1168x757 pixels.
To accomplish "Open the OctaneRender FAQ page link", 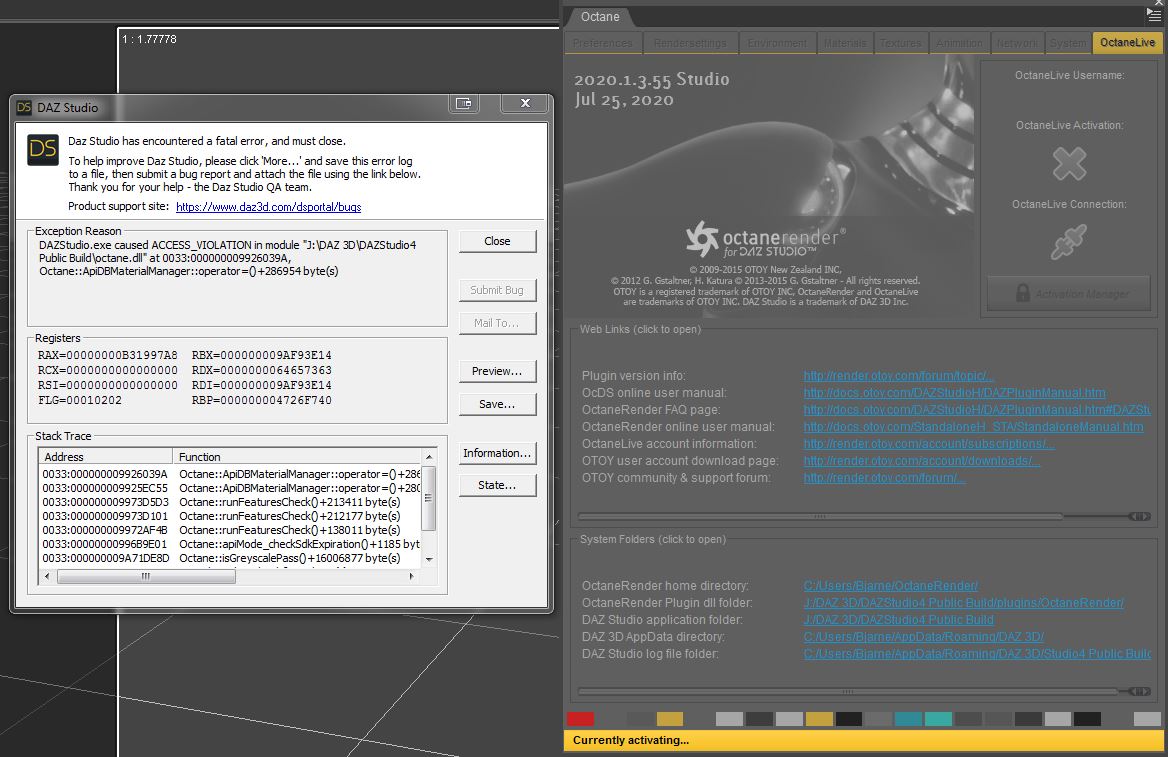I will 977,410.
